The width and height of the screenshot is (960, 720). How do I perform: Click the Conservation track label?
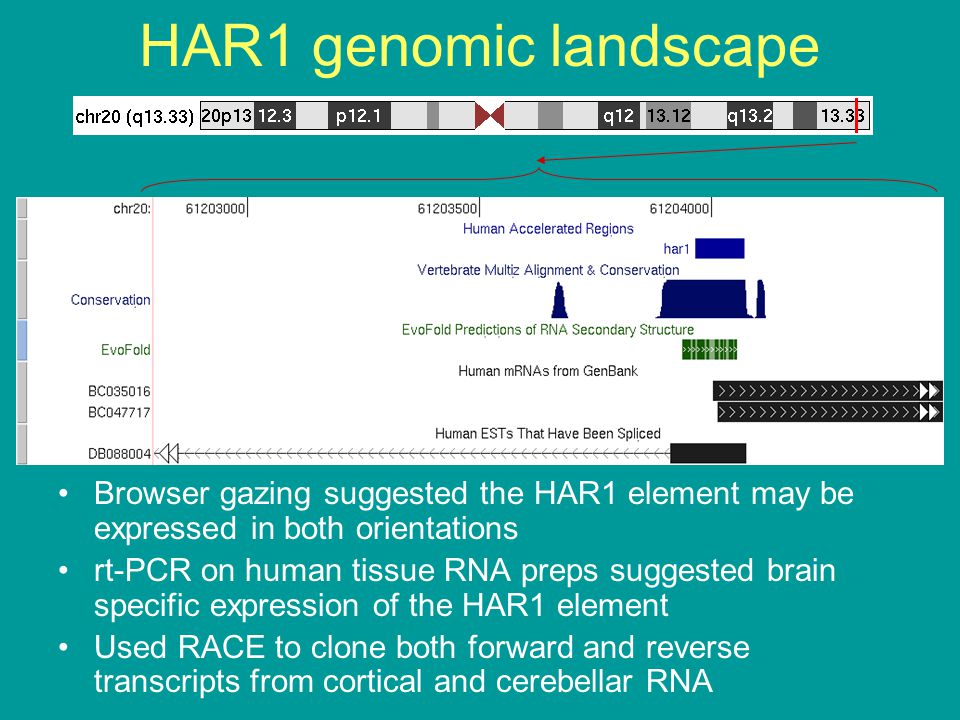pos(110,300)
